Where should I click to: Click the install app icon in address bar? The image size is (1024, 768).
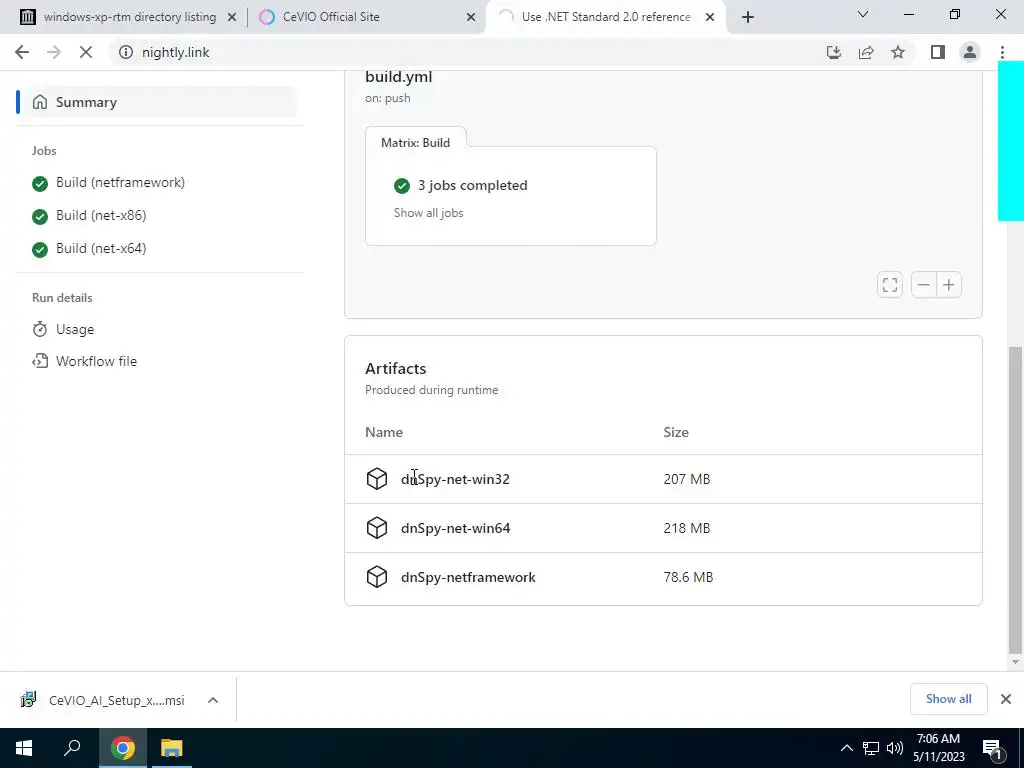834,52
